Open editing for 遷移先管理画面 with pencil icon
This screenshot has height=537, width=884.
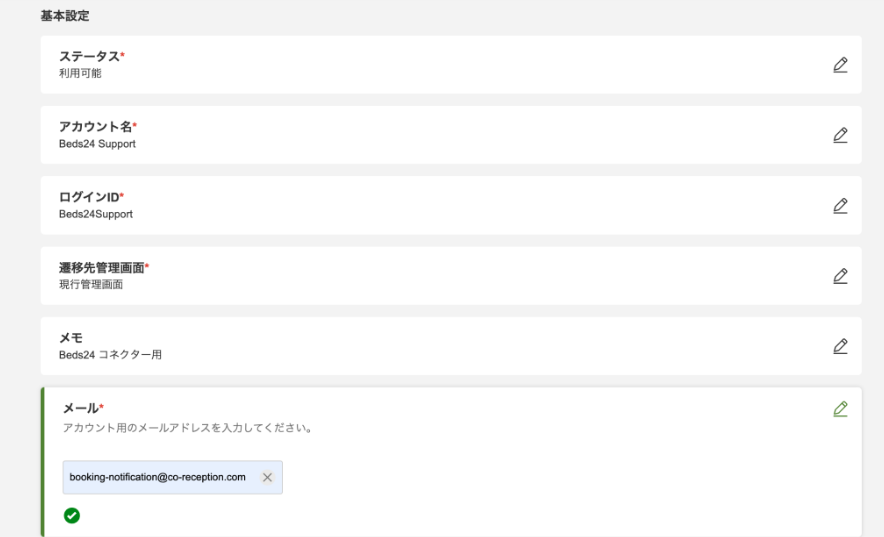pyautogui.click(x=840, y=276)
